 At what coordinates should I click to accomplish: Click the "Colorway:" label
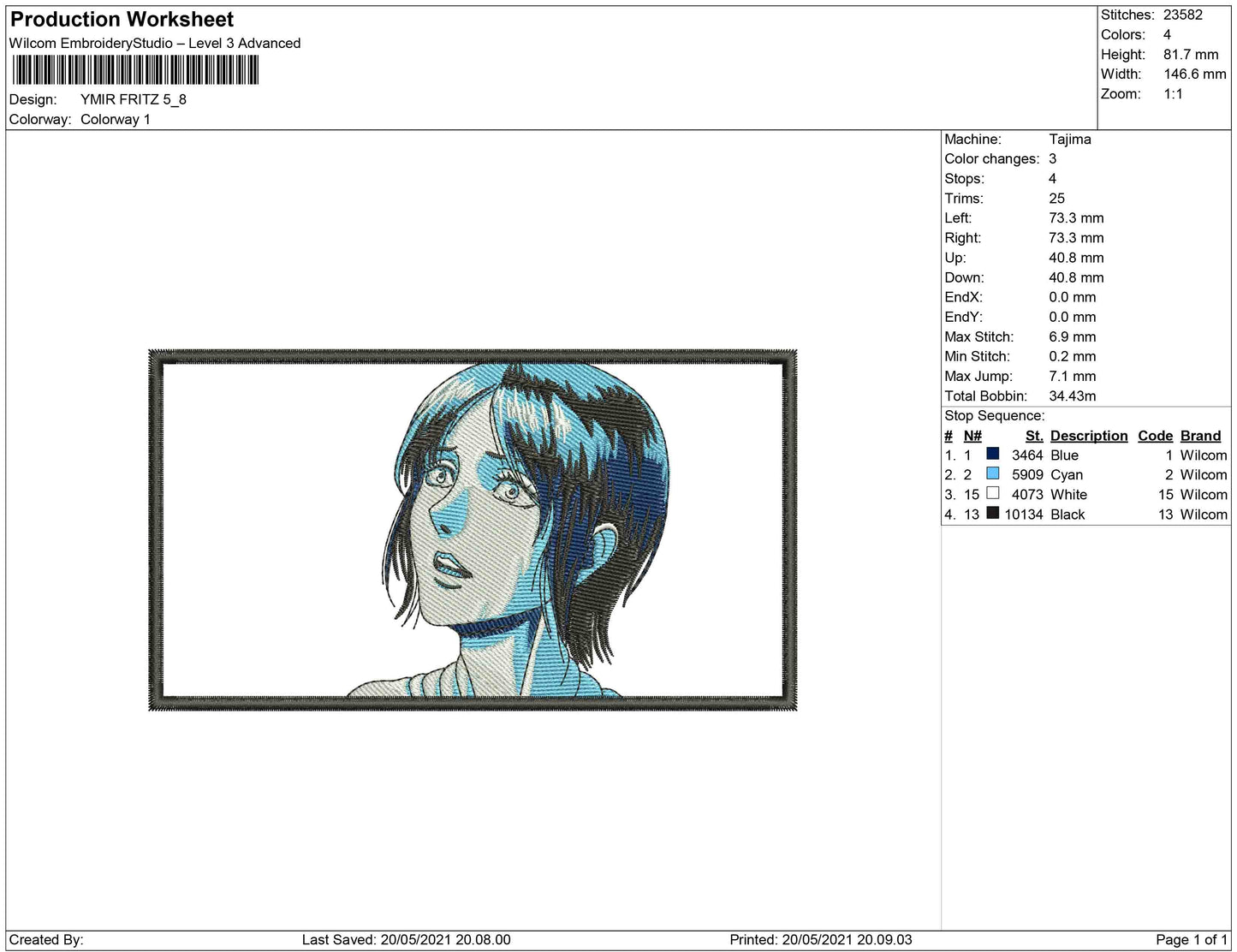pyautogui.click(x=40, y=119)
